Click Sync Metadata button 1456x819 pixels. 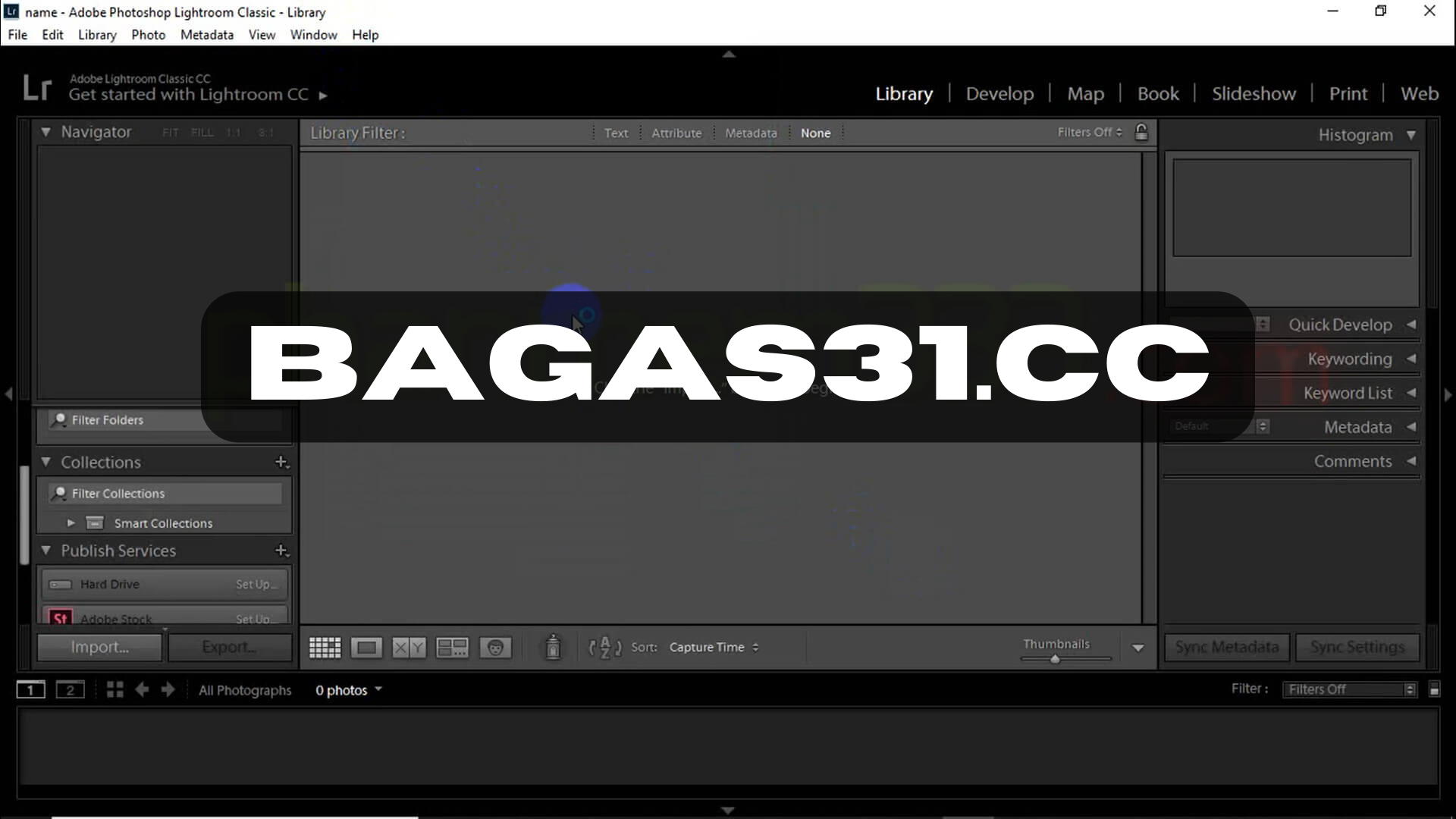click(1227, 647)
